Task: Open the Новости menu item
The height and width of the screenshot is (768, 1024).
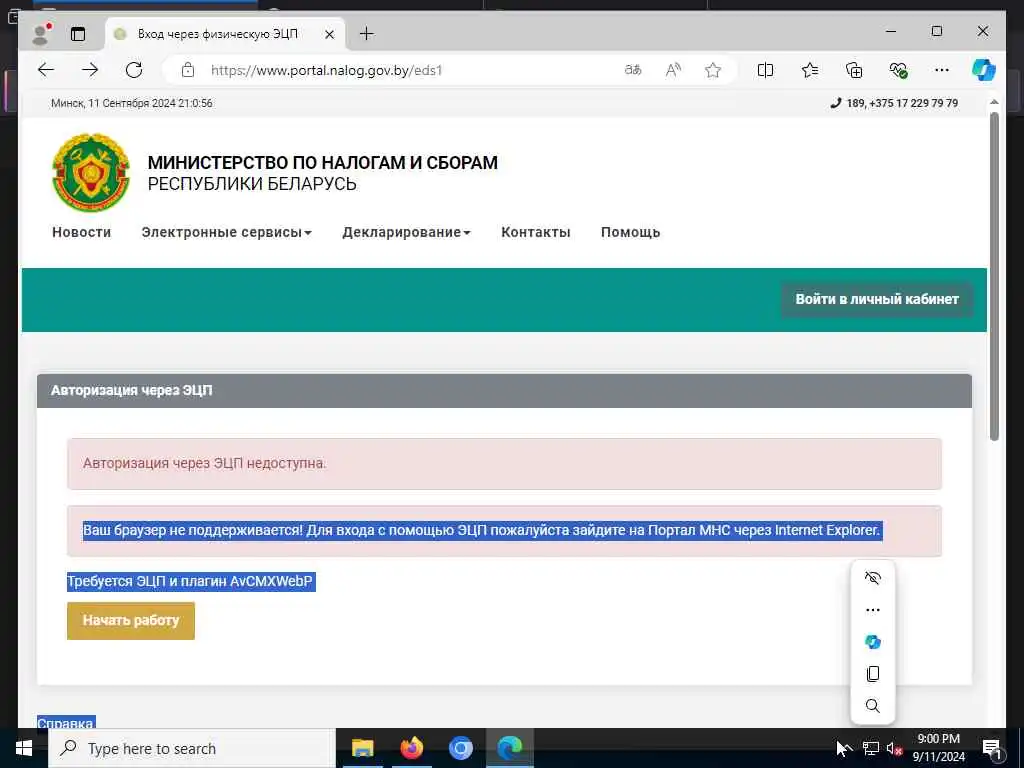Action: pyautogui.click(x=82, y=232)
